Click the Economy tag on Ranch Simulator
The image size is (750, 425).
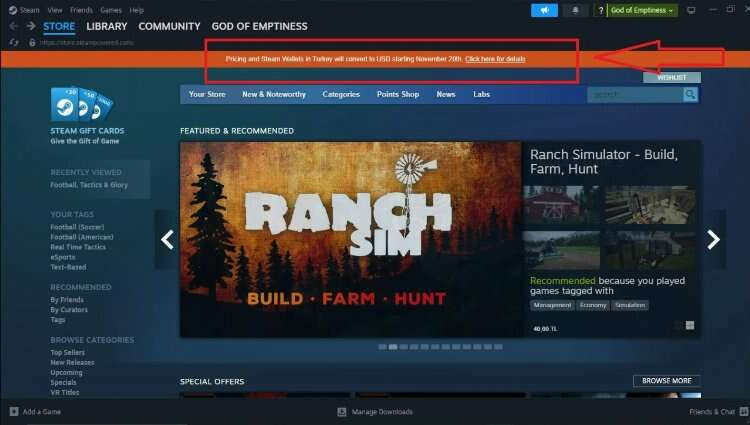coord(593,305)
